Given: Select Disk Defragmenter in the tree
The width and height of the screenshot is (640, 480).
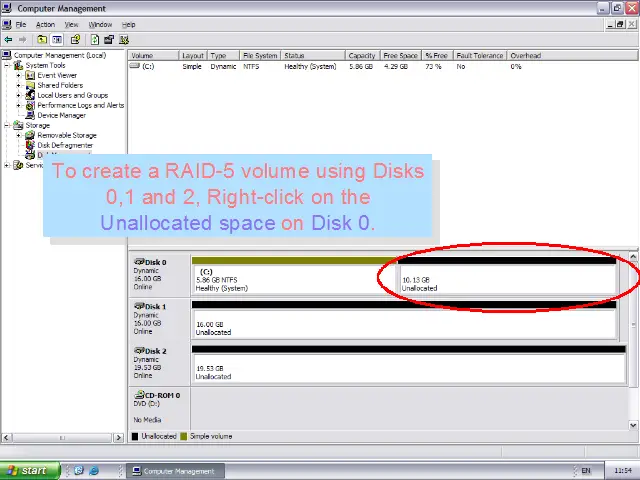Looking at the screenshot, I should tap(65, 146).
